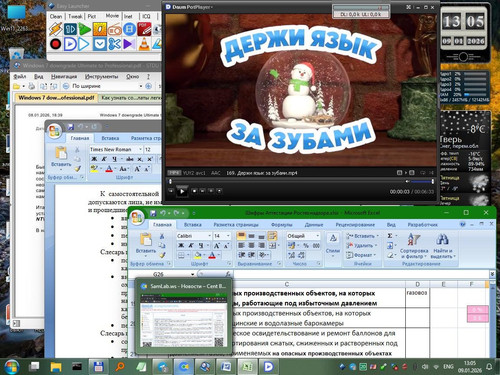The height and width of the screenshot is (375, 500).
Task: Click the percent style icon in Excel
Action: coord(306,246)
